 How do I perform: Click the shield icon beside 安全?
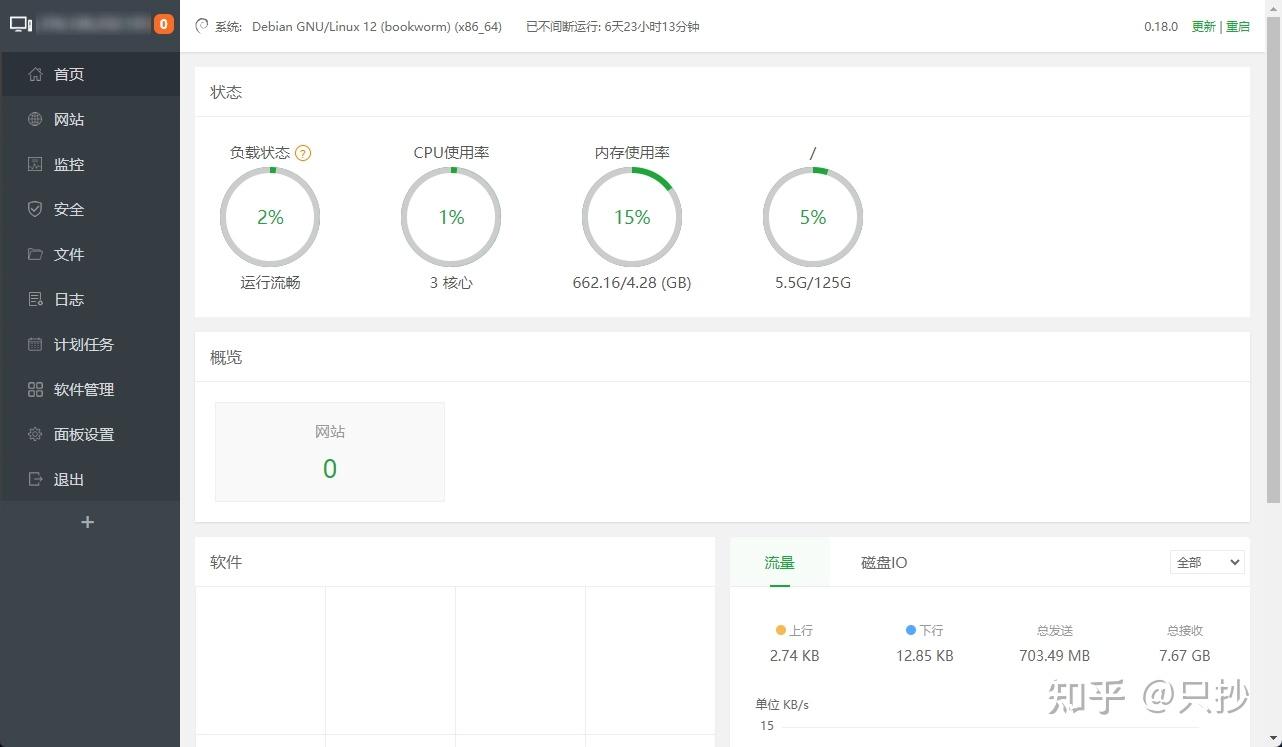[x=35, y=209]
